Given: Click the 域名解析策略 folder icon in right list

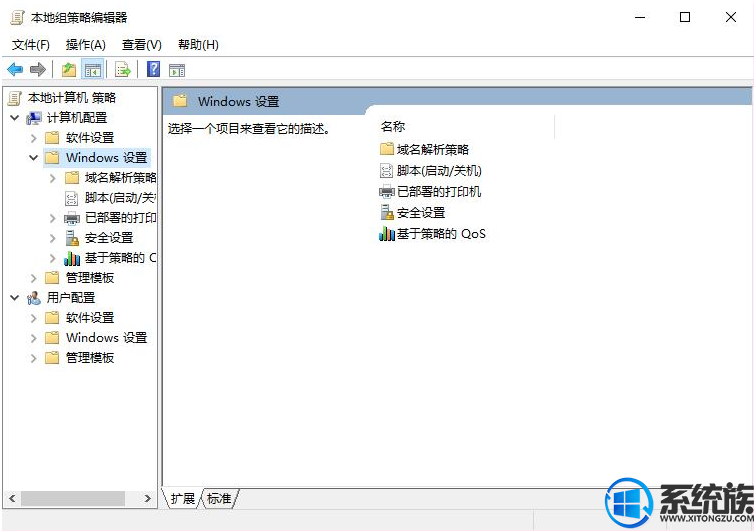Looking at the screenshot, I should coord(387,149).
